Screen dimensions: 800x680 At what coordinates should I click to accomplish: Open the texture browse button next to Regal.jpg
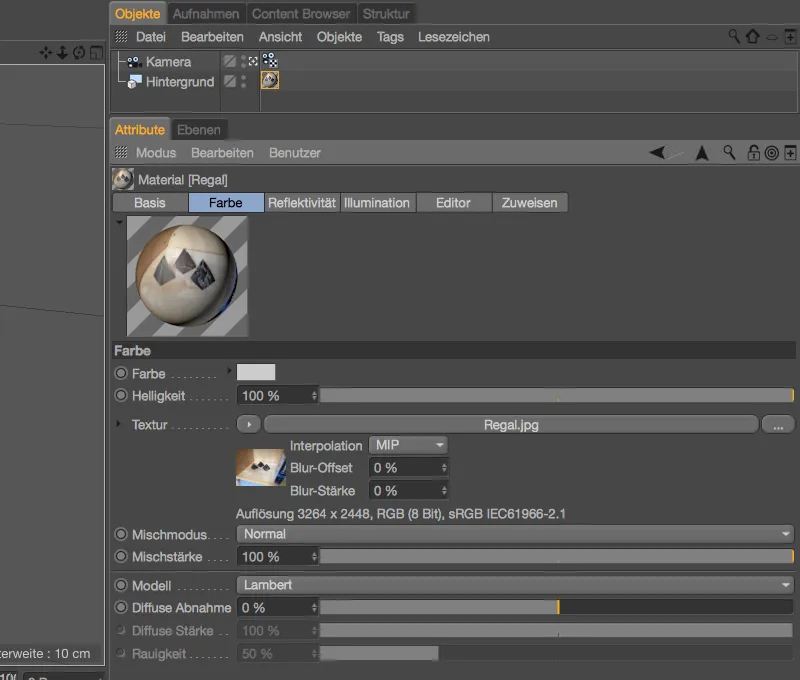(x=778, y=424)
